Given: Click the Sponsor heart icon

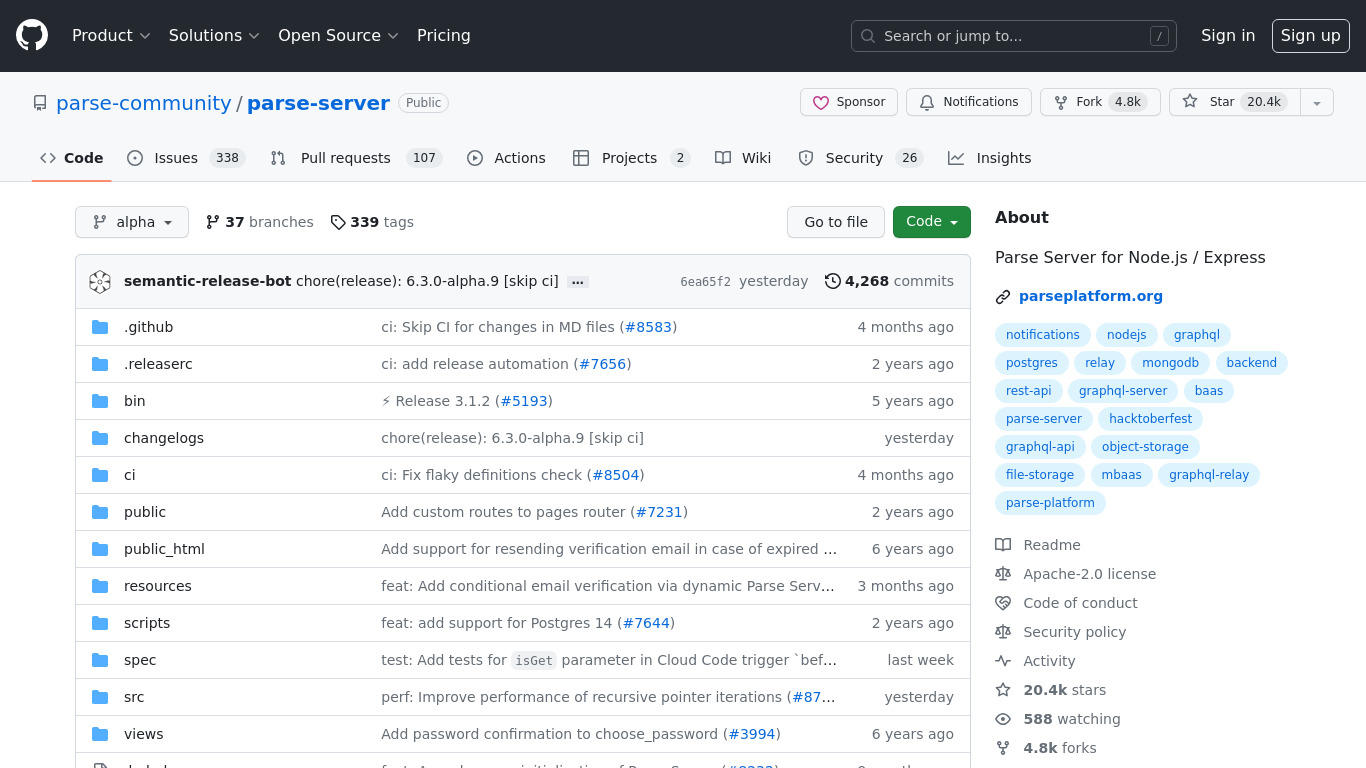Looking at the screenshot, I should pos(821,102).
